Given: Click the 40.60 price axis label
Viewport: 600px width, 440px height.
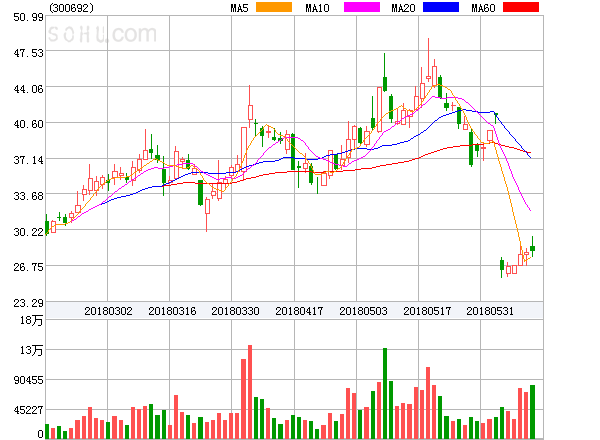Looking at the screenshot, I should 28,124.
